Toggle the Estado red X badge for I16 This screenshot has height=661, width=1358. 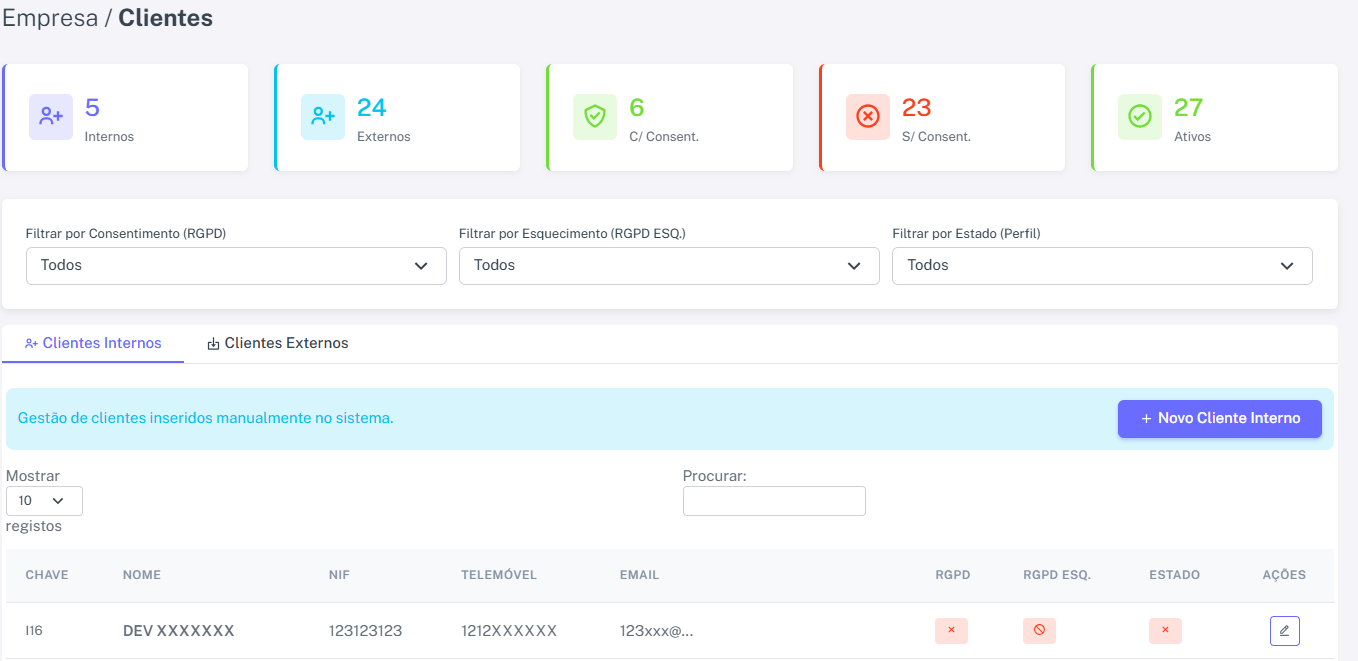pyautogui.click(x=1165, y=631)
